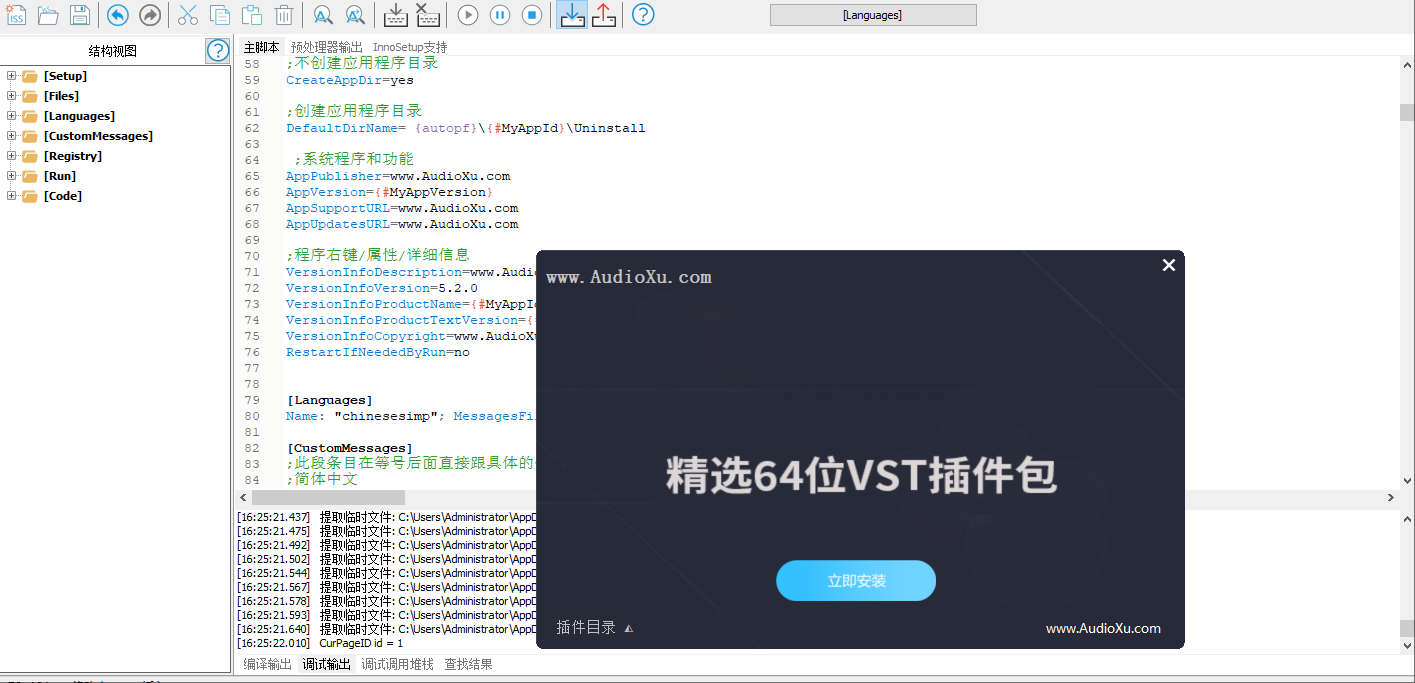This screenshot has width=1415, height=683.
Task: Click the 立即安装 button
Action: 856,580
